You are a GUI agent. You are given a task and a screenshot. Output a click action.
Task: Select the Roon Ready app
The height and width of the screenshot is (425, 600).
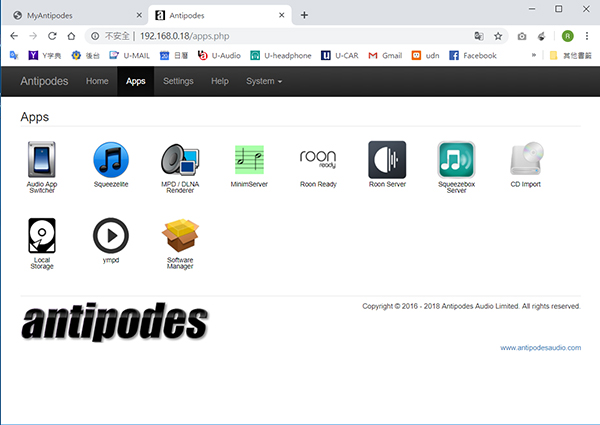318,159
